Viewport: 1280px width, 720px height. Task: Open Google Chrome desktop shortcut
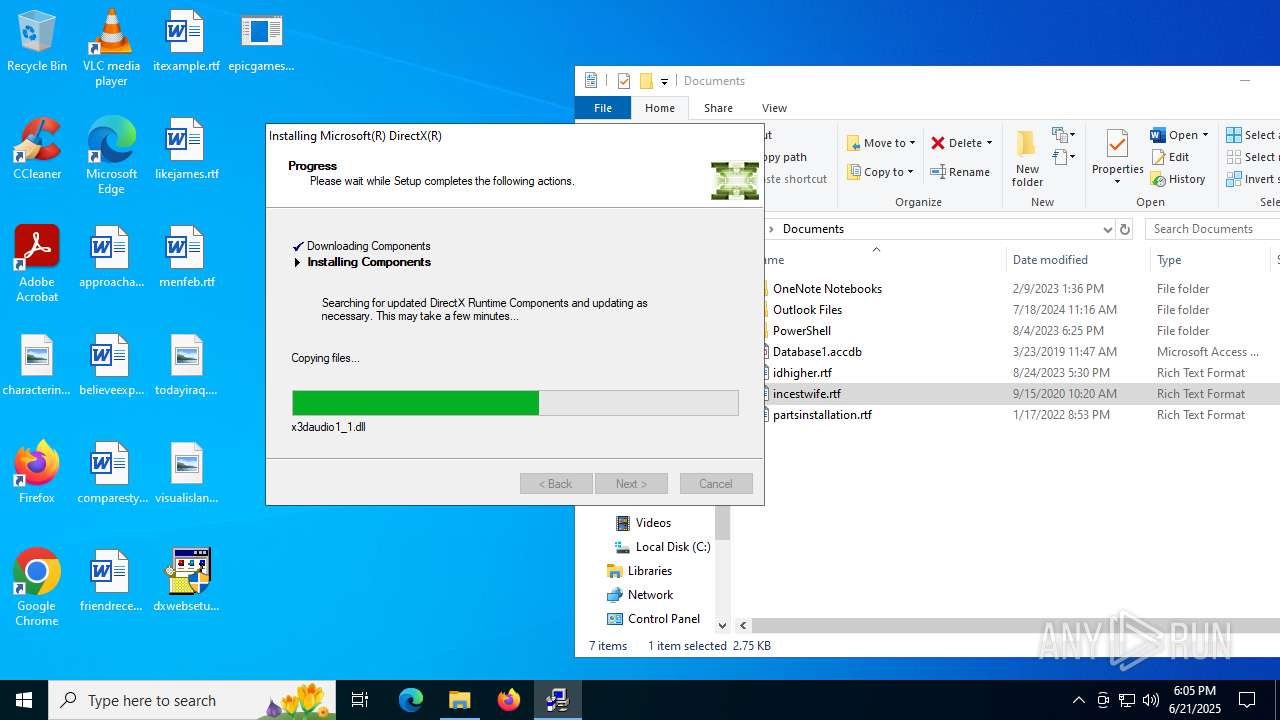click(37, 588)
